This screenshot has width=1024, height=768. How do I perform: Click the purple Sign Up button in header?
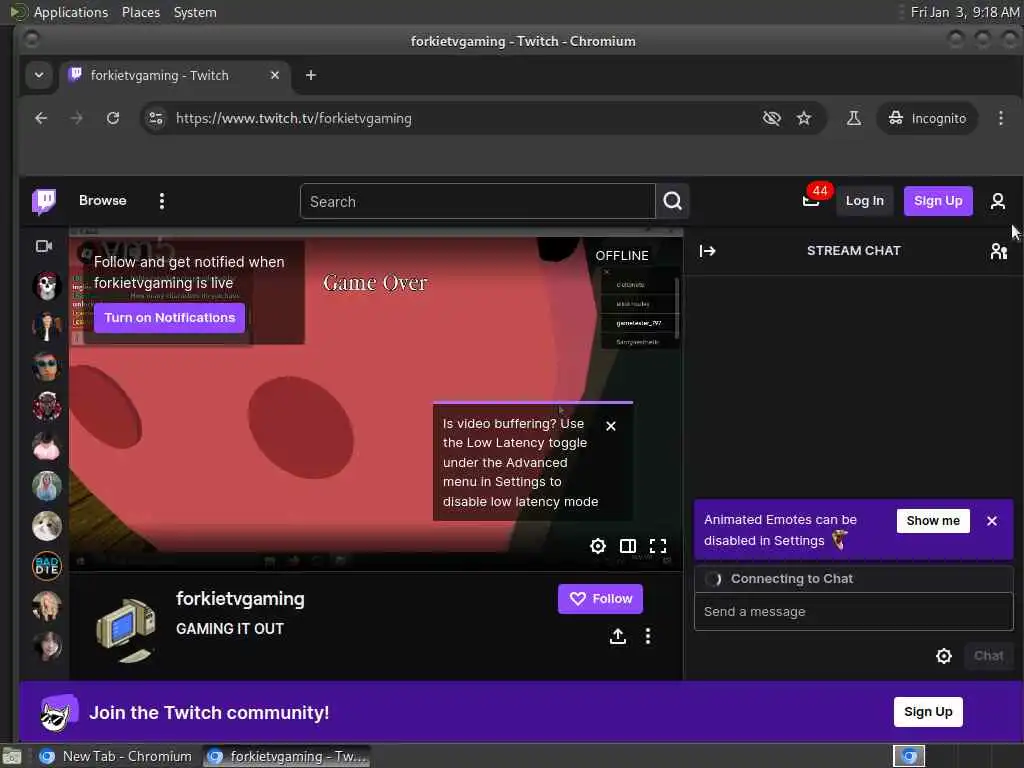tap(938, 200)
